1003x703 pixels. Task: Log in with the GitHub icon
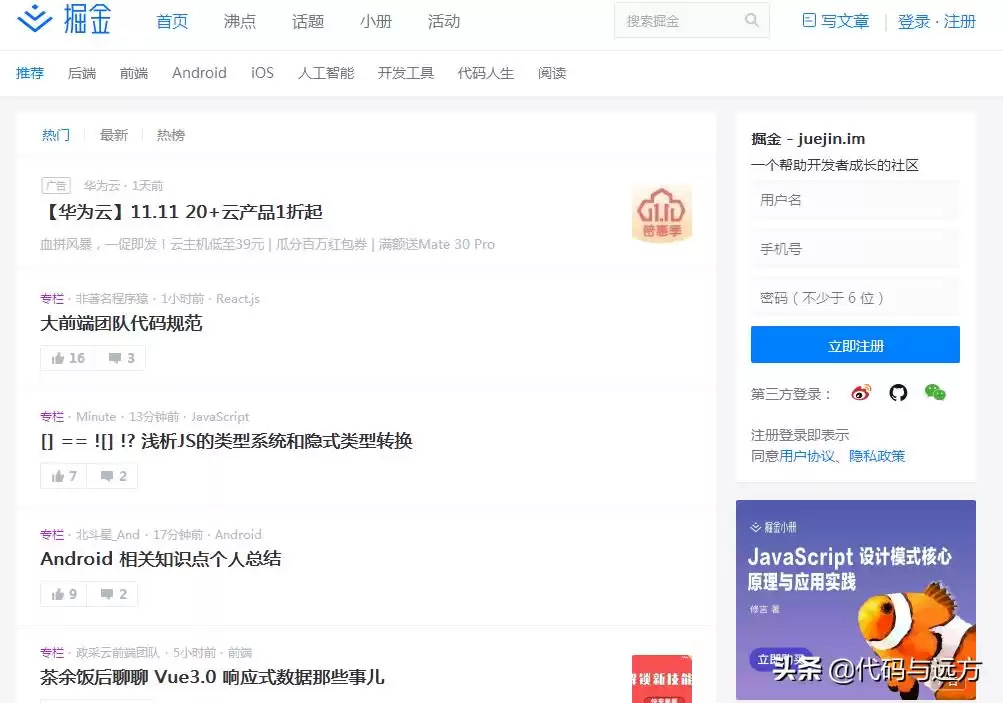pos(897,393)
